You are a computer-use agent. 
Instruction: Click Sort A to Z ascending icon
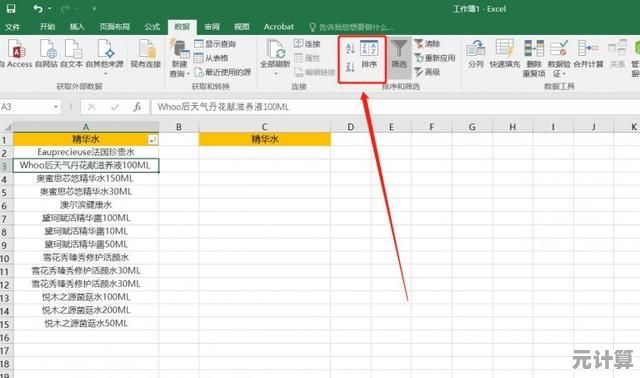(350, 49)
